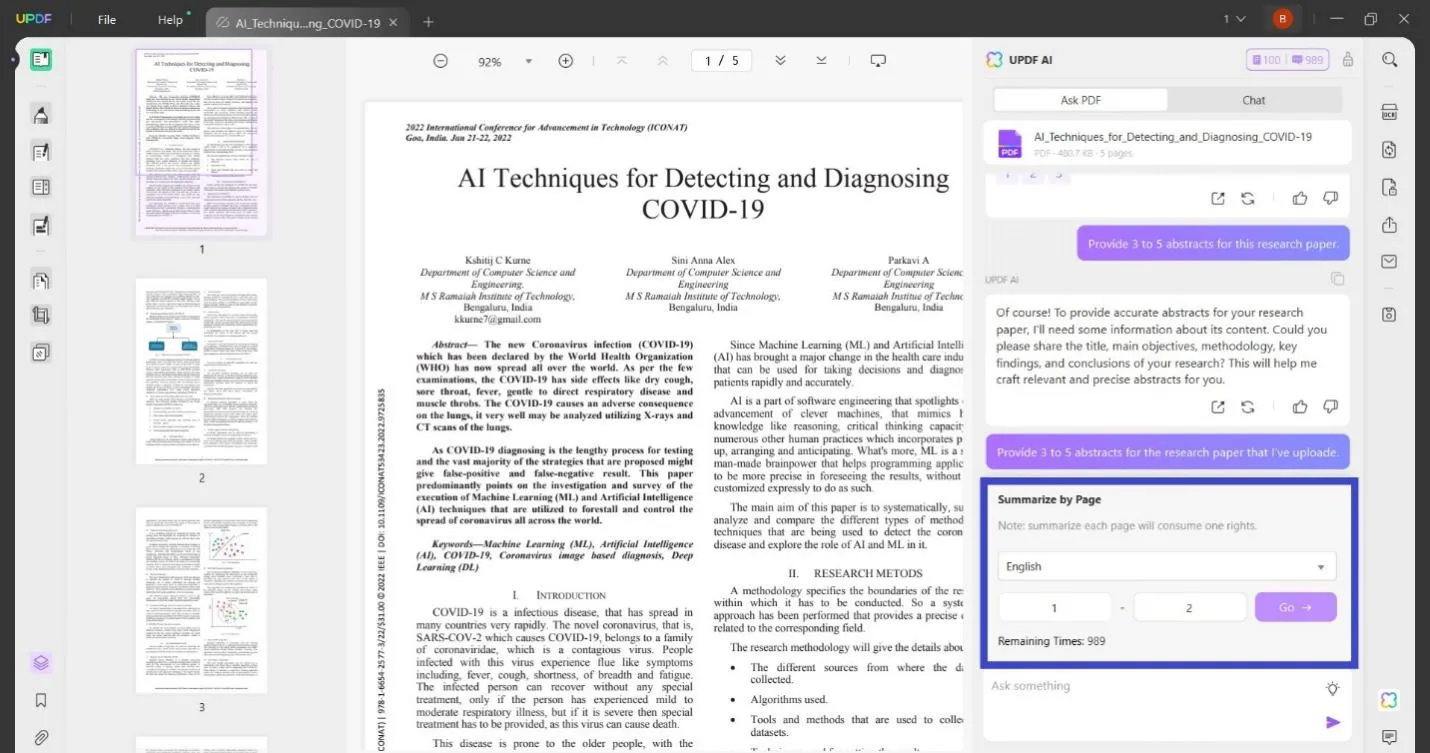Screen dimensions: 1430x753
Task: Regenerate the Of course response
Action: coord(1248,407)
